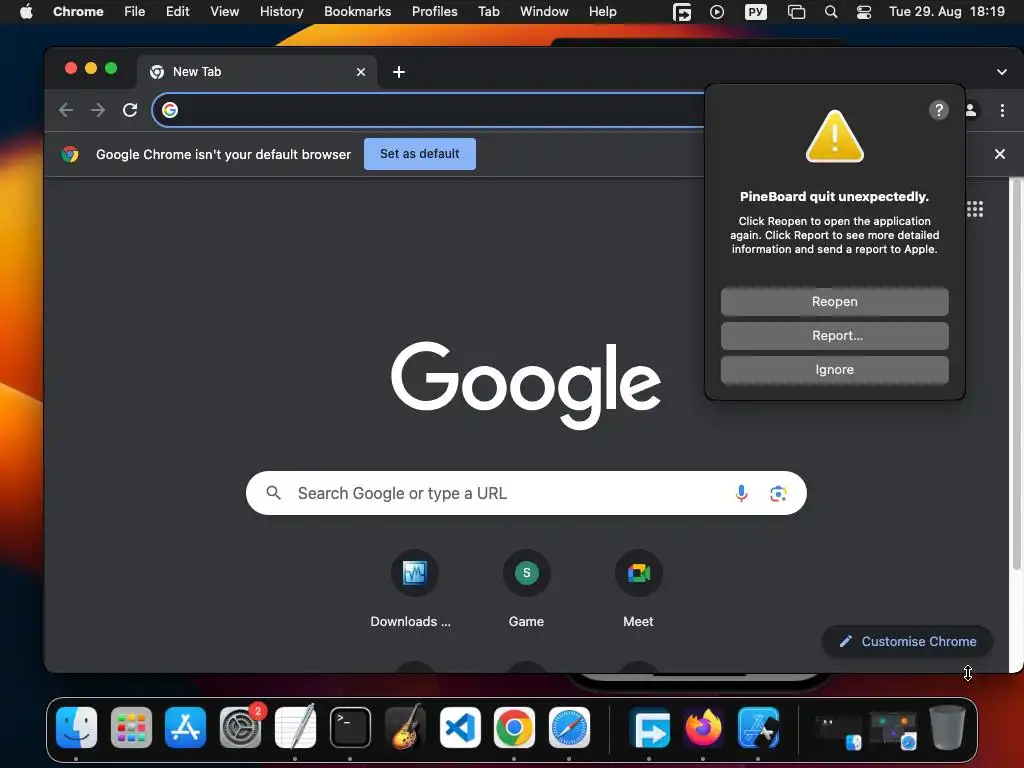Open the Apple menu
The image size is (1024, 768).
tap(26, 12)
